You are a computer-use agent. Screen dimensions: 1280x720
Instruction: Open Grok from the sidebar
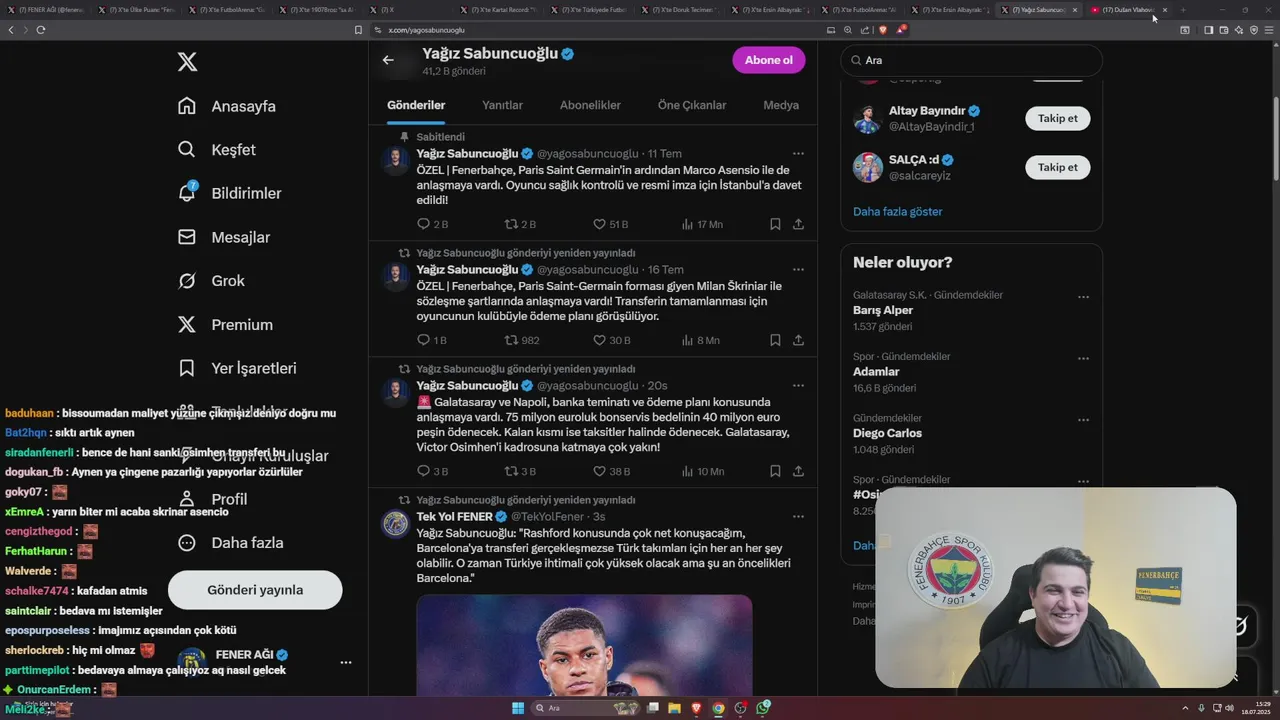pos(211,281)
